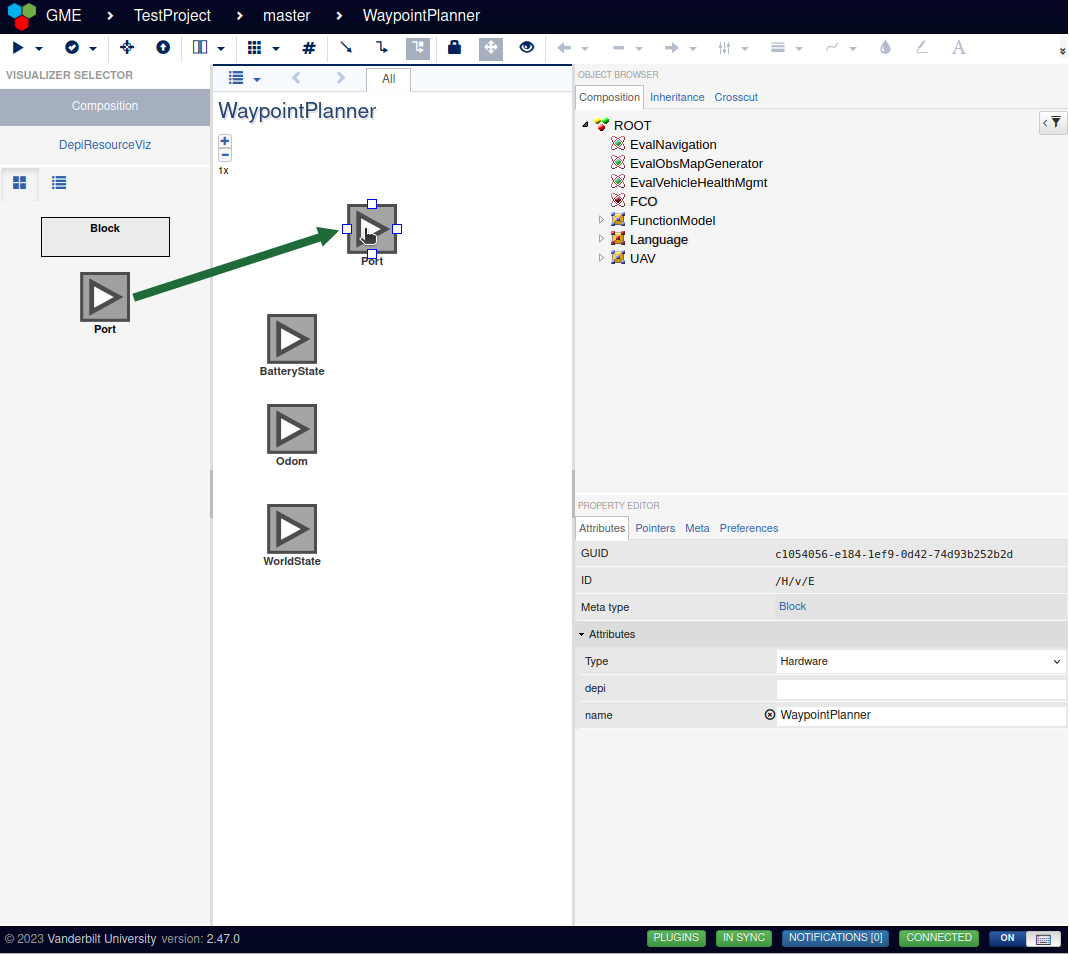Click the next tab right chevron

coord(341,78)
